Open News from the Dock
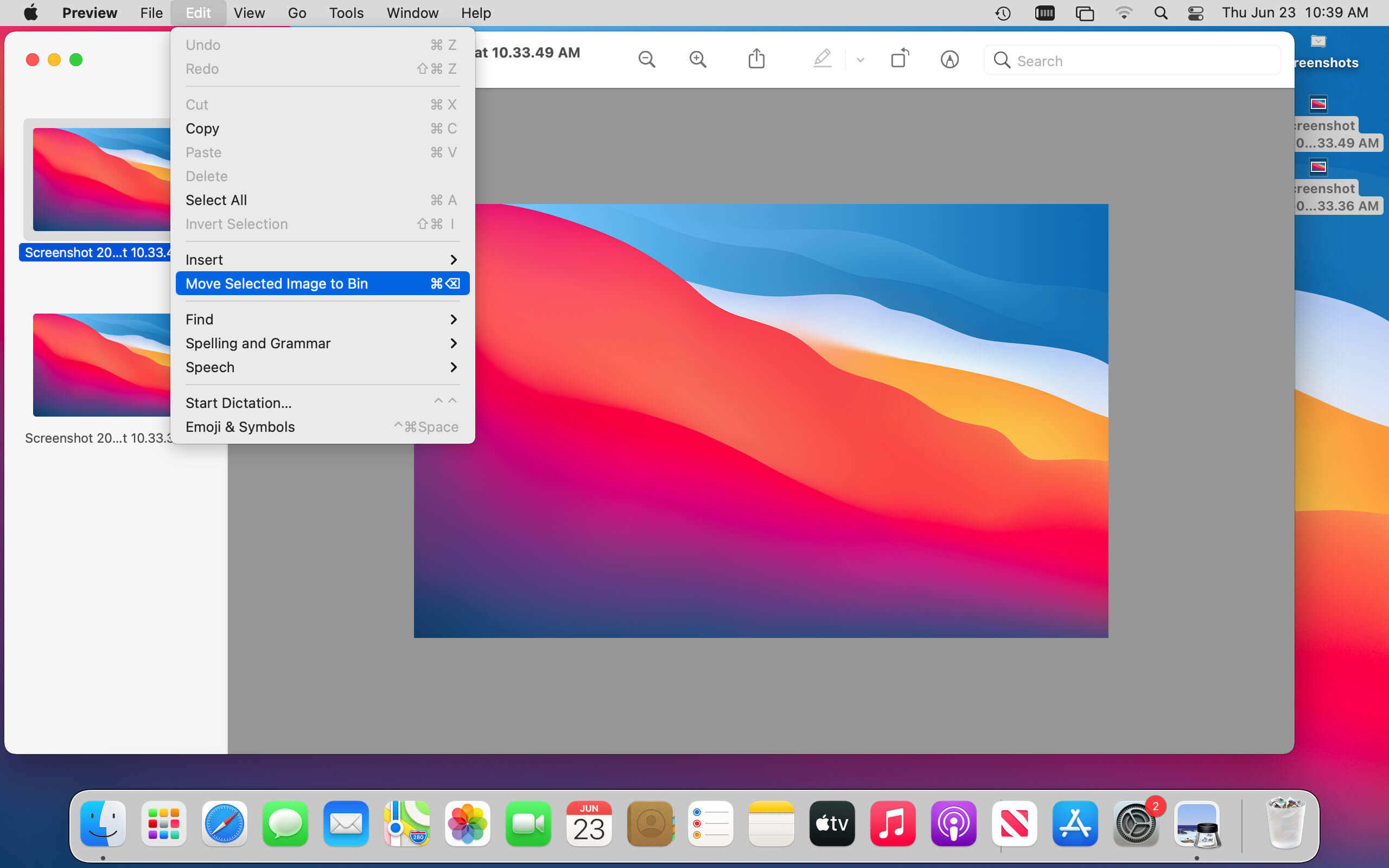Screen dimensions: 1389x868 (1015, 824)
